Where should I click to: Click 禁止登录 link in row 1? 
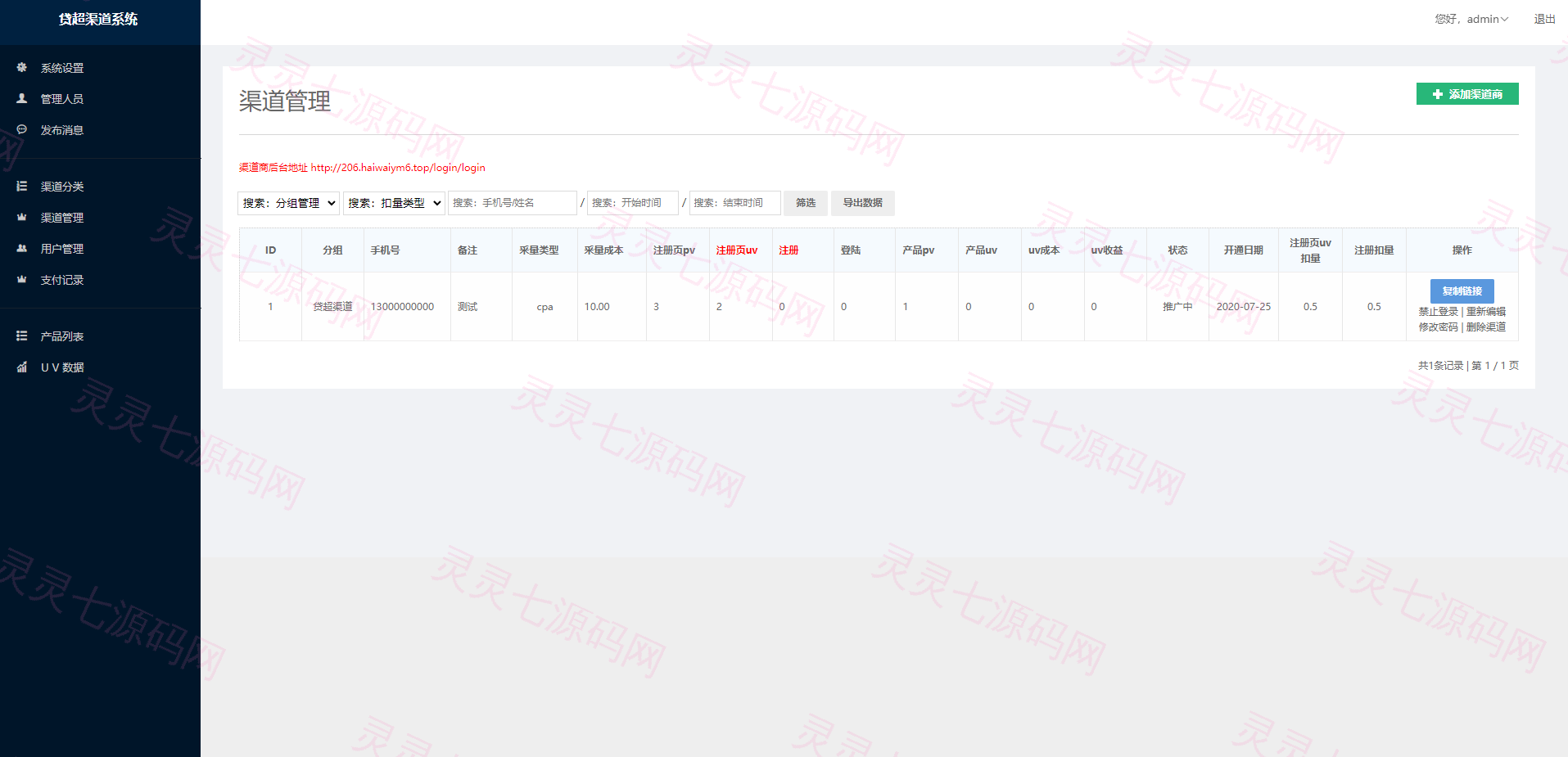[x=1439, y=312]
